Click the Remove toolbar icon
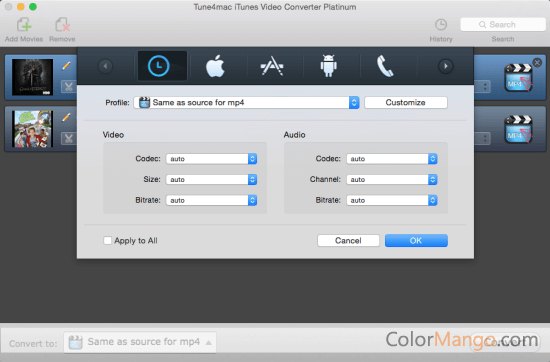Screen dimensions: 550x362 [x=62, y=25]
